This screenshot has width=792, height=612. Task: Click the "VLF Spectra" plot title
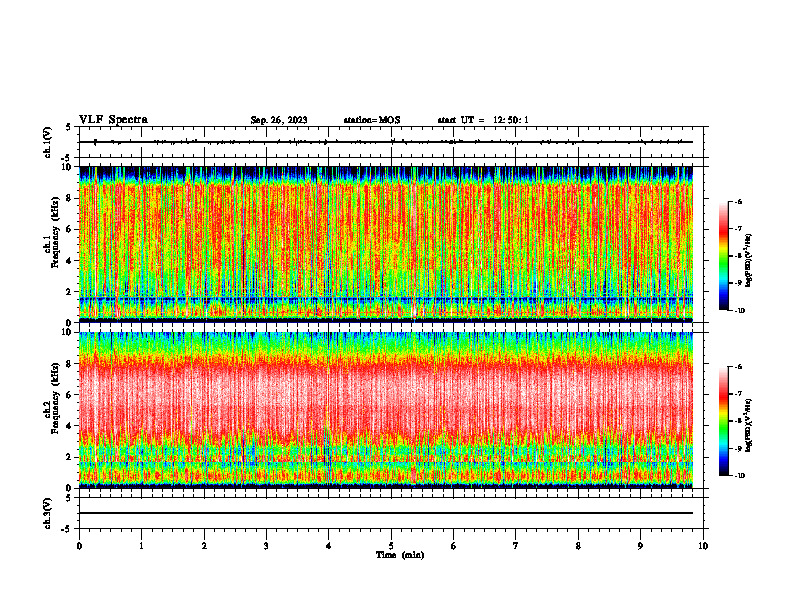(113, 120)
